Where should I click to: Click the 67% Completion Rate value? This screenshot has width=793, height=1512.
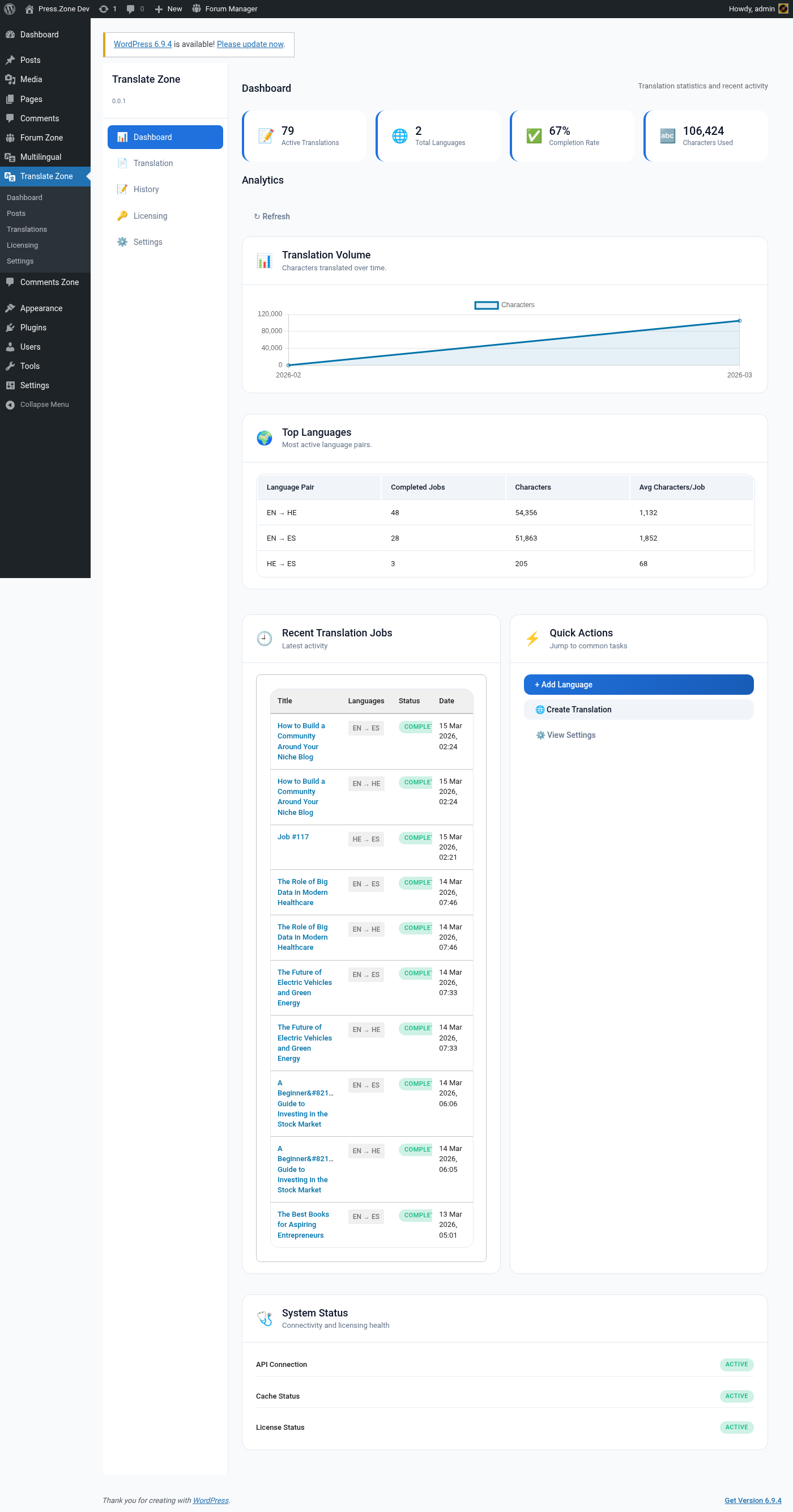tap(560, 130)
